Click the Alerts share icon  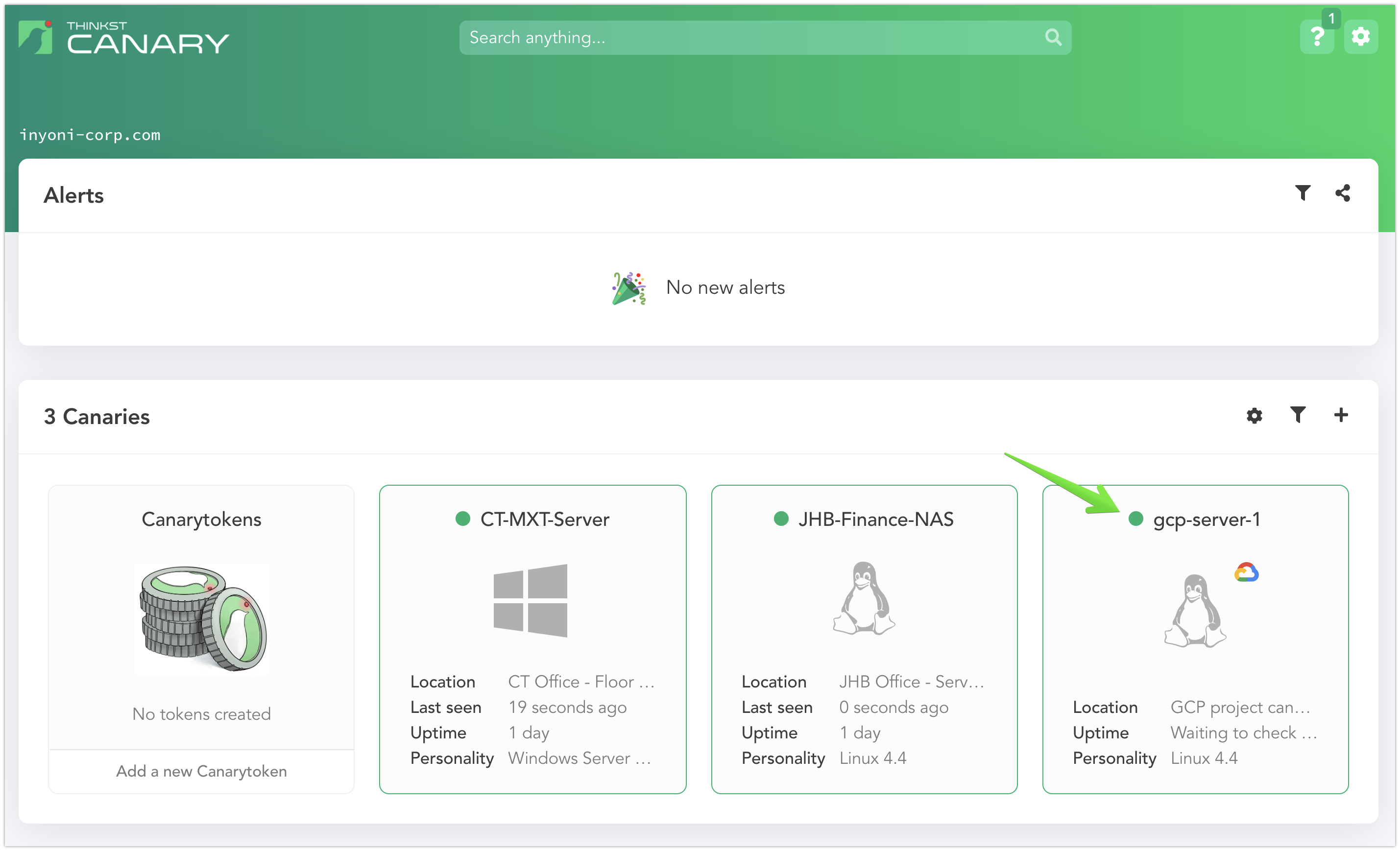point(1342,193)
